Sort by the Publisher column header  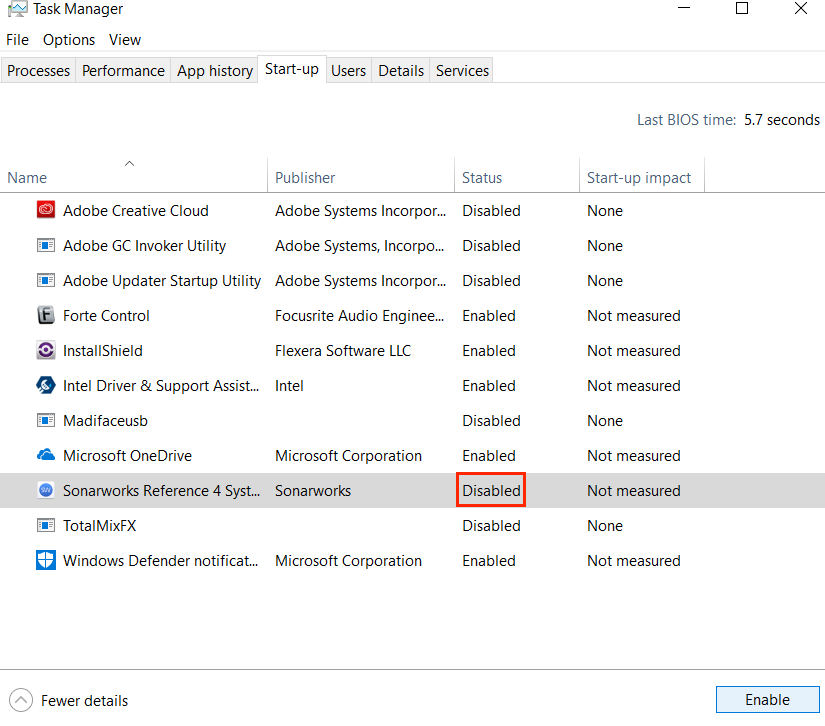coord(361,175)
